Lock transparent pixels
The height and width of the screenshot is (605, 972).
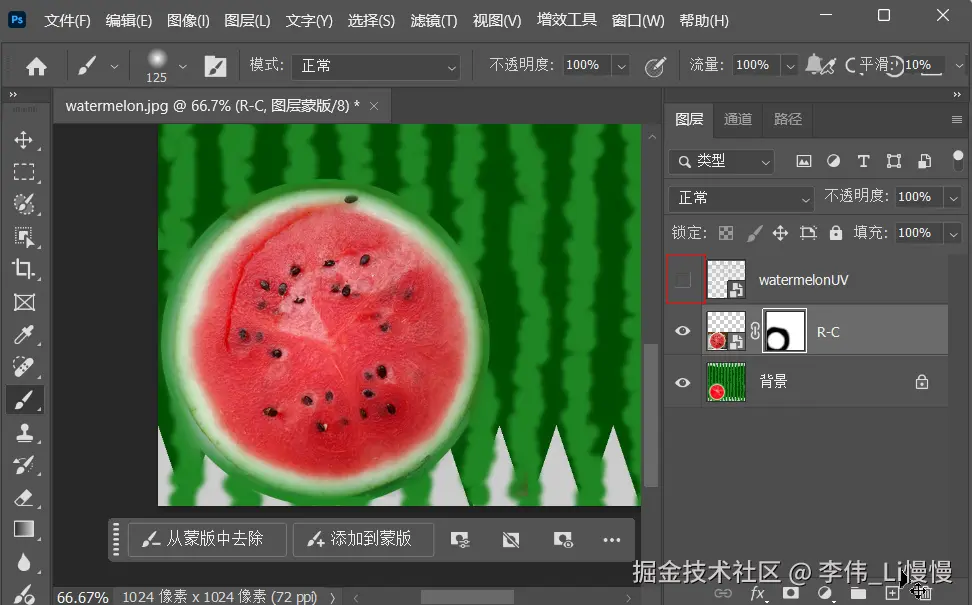(x=726, y=233)
